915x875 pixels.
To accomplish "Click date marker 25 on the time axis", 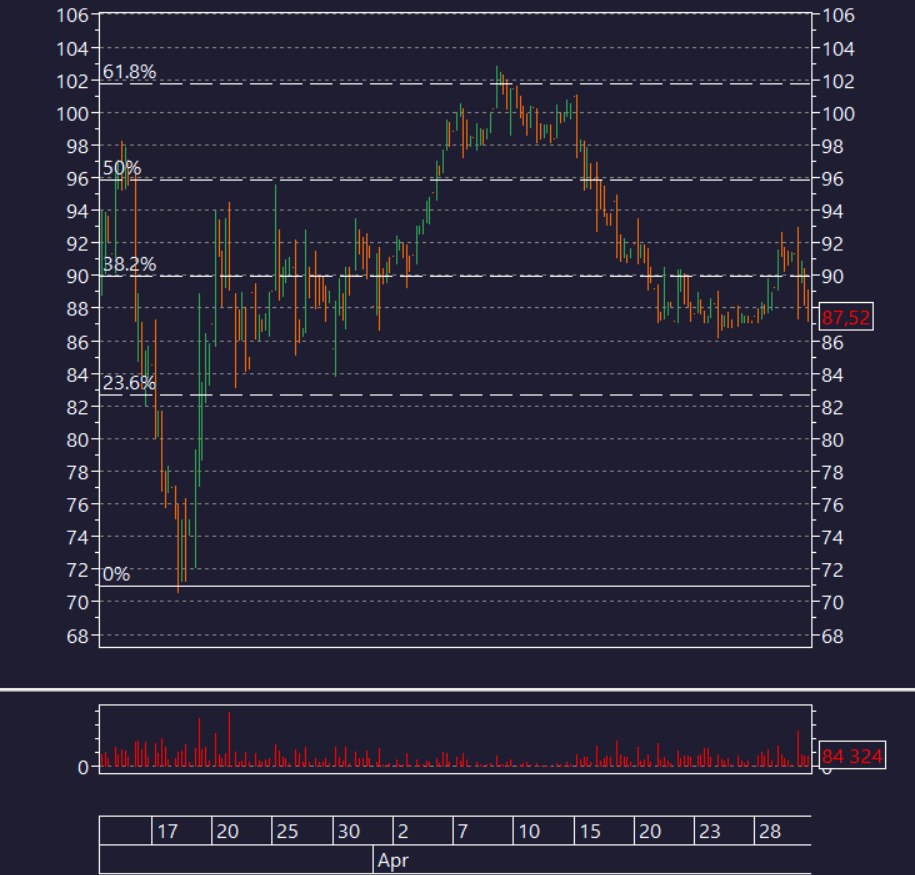I will tap(287, 831).
